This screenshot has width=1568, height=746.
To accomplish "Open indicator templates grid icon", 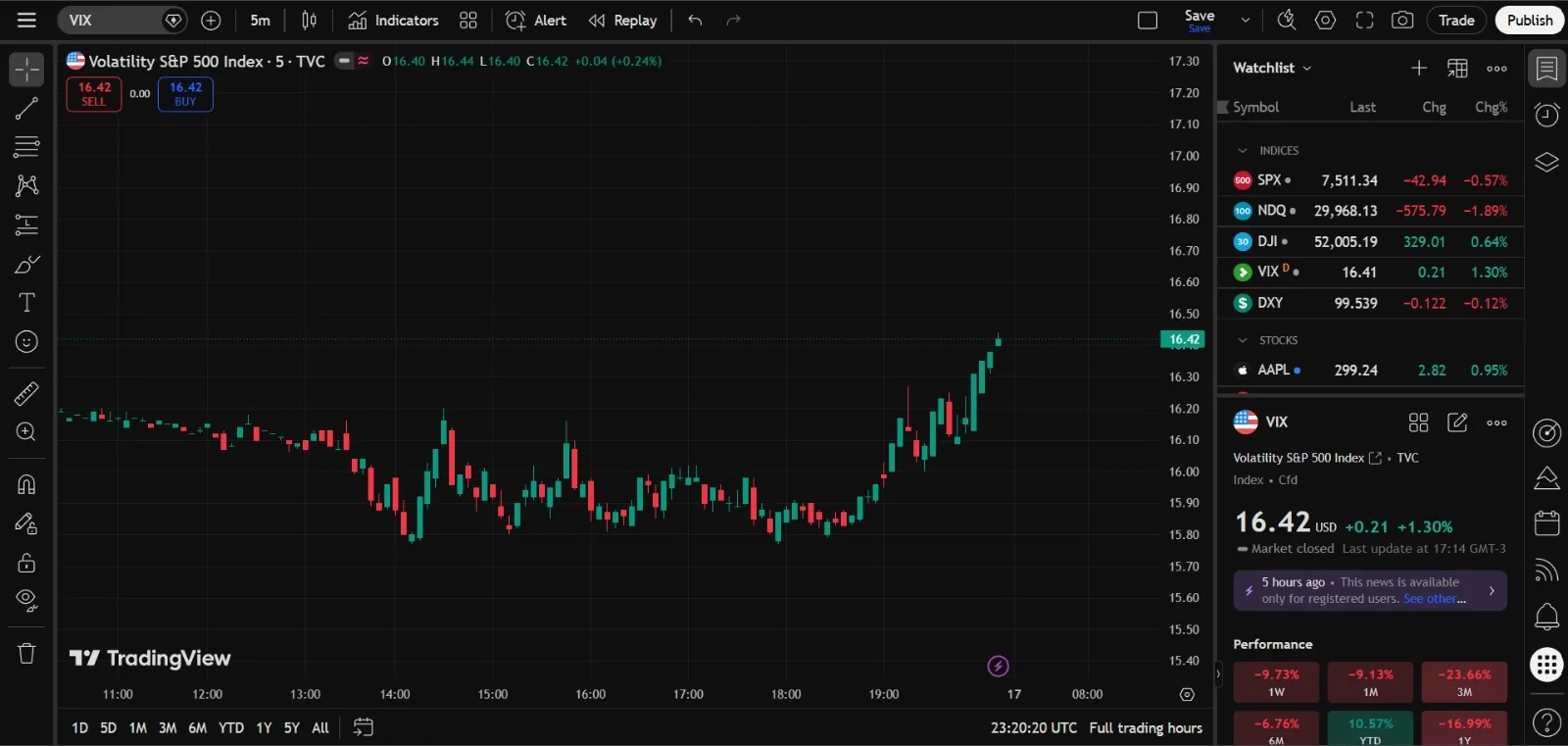I will click(x=468, y=20).
